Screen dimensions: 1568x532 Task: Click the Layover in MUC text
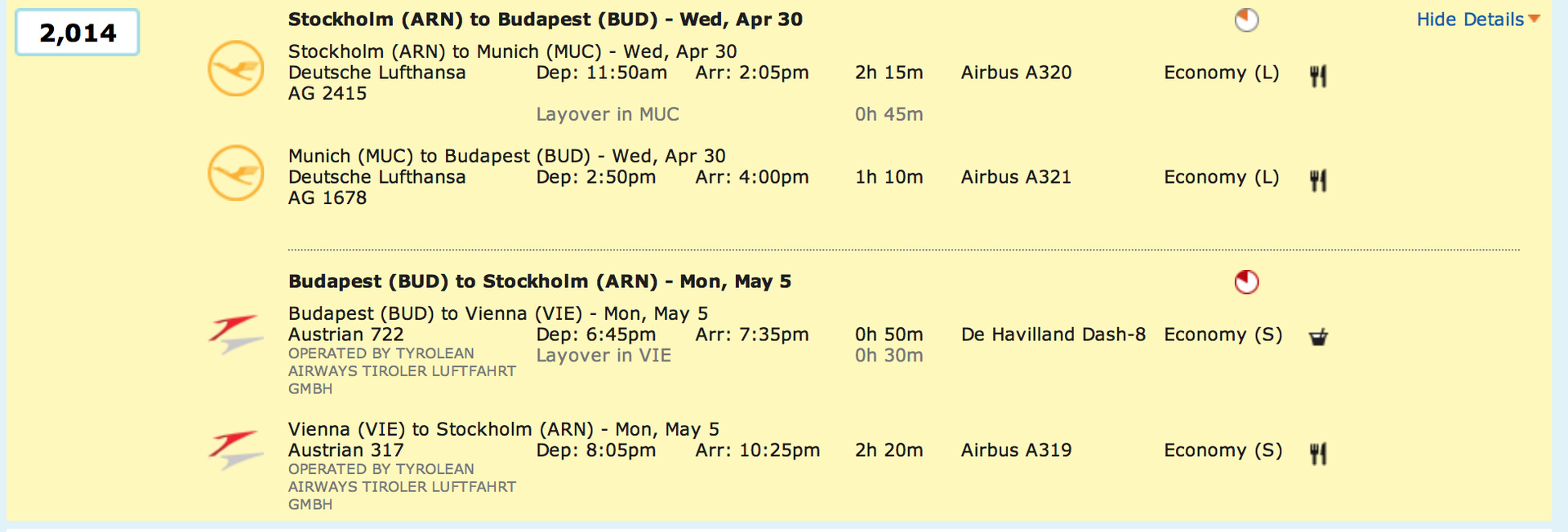607,114
